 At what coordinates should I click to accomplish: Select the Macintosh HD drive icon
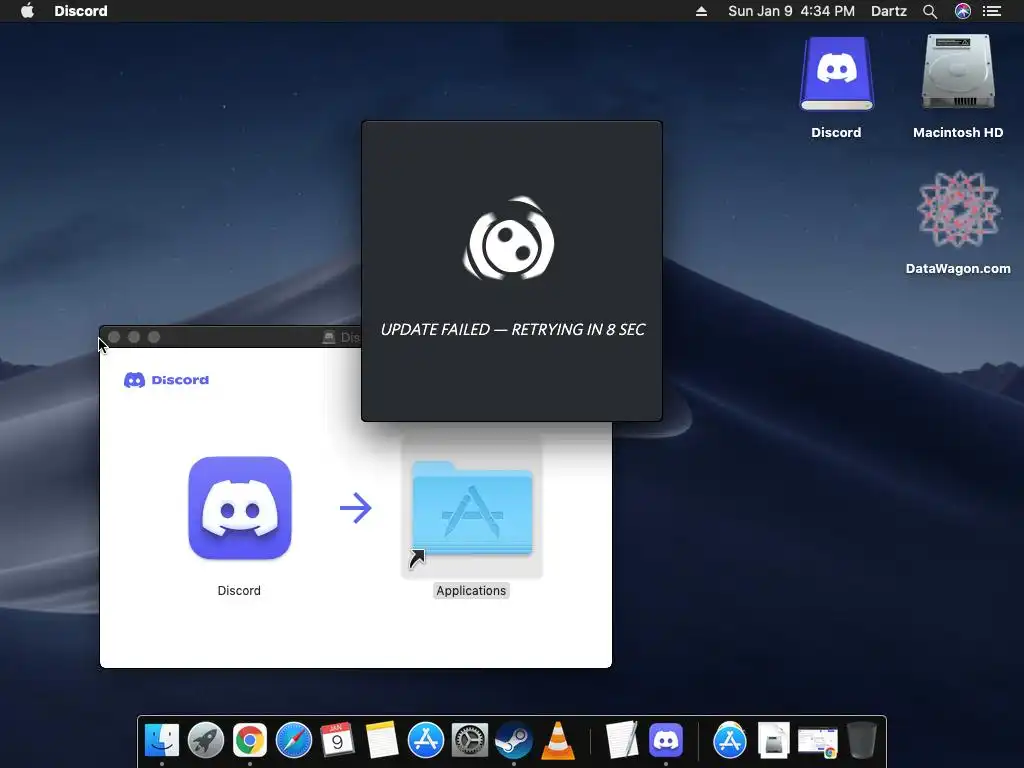(958, 72)
